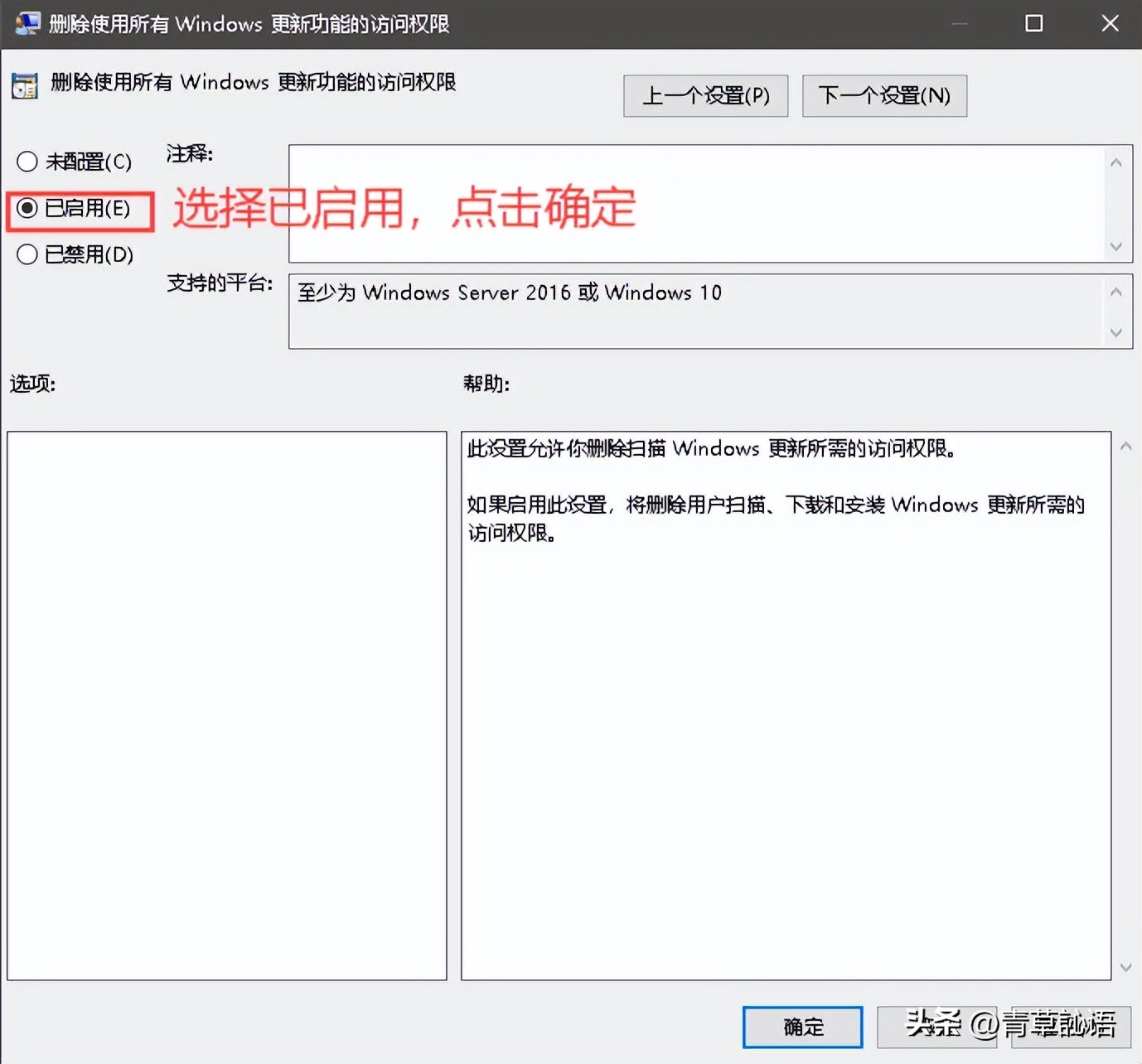Click the empty 选项 options panel

227,705
